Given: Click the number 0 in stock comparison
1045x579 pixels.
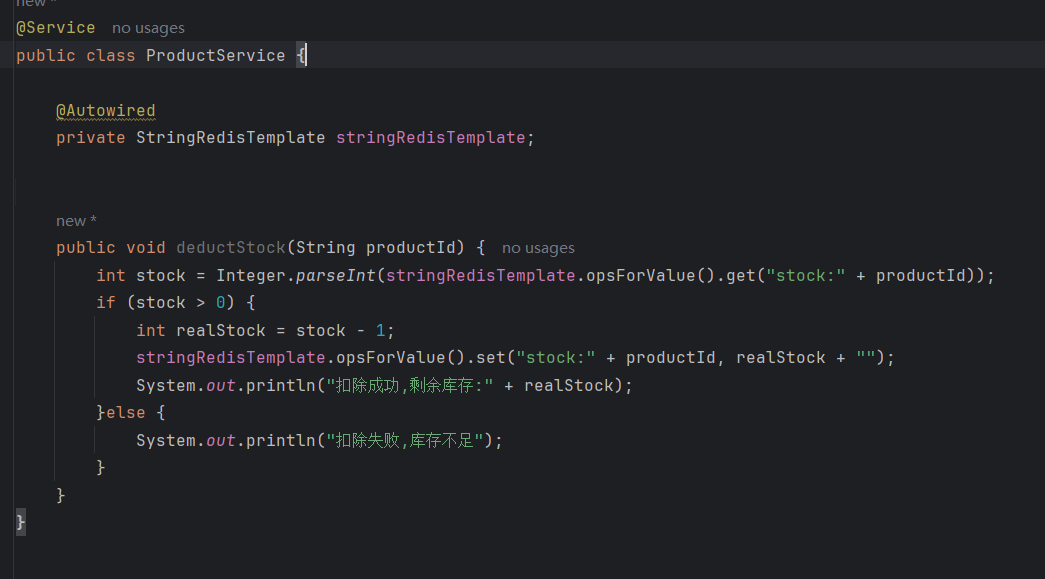Looking at the screenshot, I should point(221,303).
